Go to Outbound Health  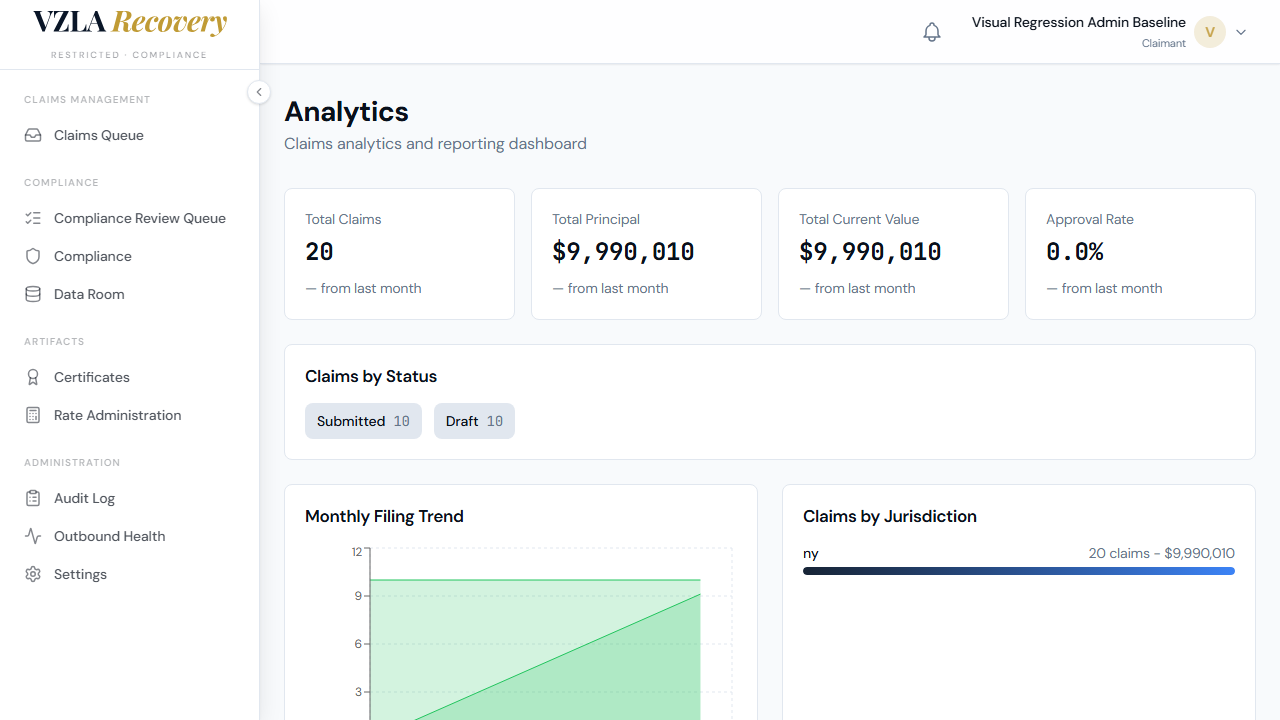(x=130, y=536)
